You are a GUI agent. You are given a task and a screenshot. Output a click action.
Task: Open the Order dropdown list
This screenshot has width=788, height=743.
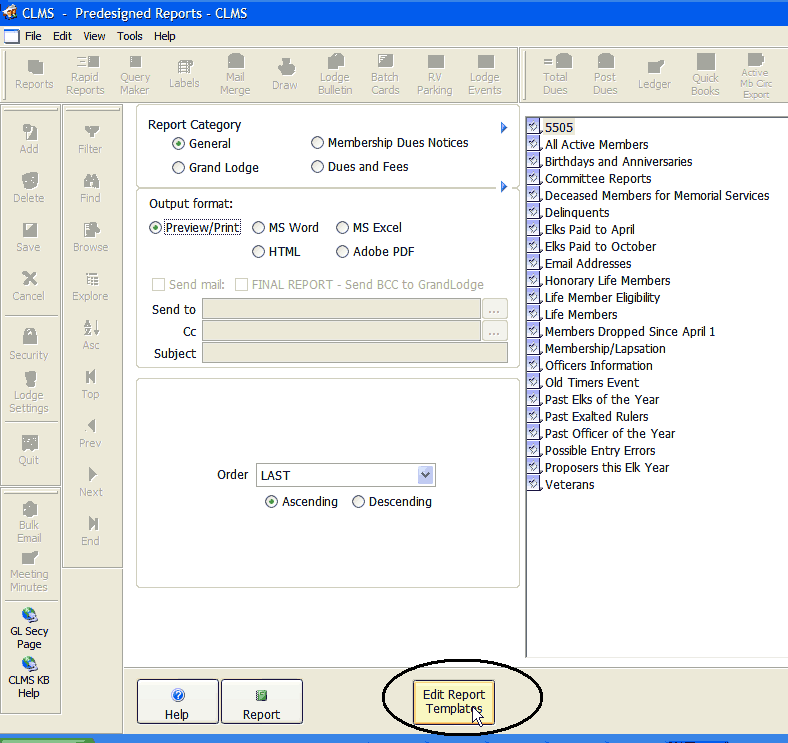pos(426,476)
